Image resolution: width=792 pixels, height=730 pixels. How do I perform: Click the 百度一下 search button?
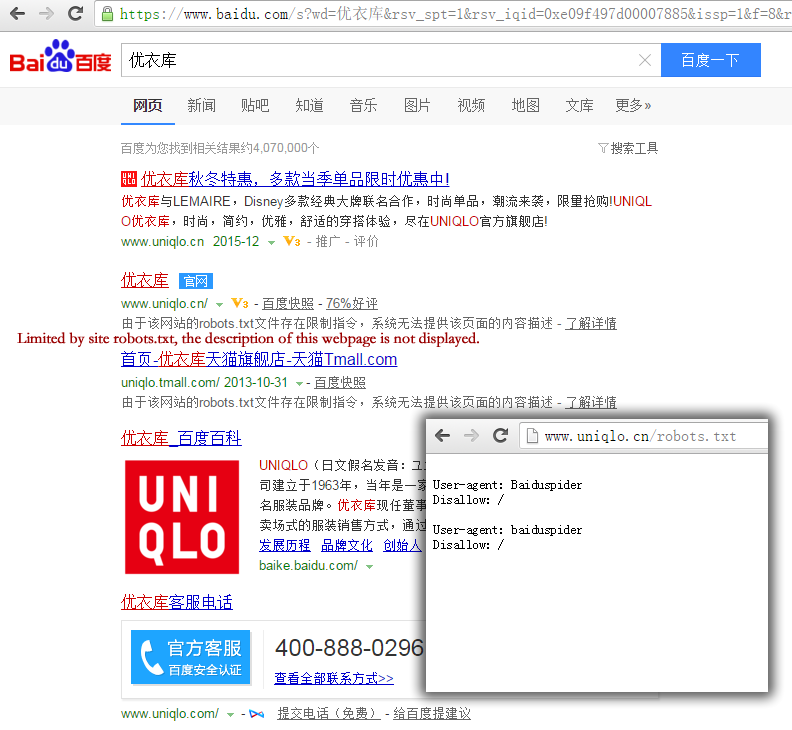(x=710, y=60)
